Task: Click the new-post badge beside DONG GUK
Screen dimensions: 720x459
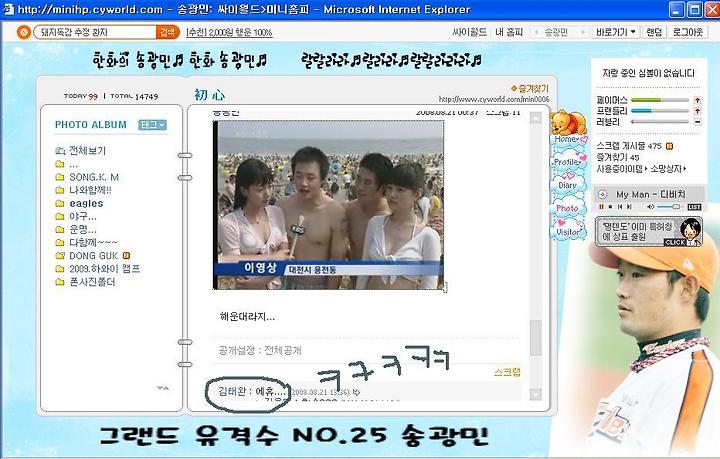Action: (126, 256)
